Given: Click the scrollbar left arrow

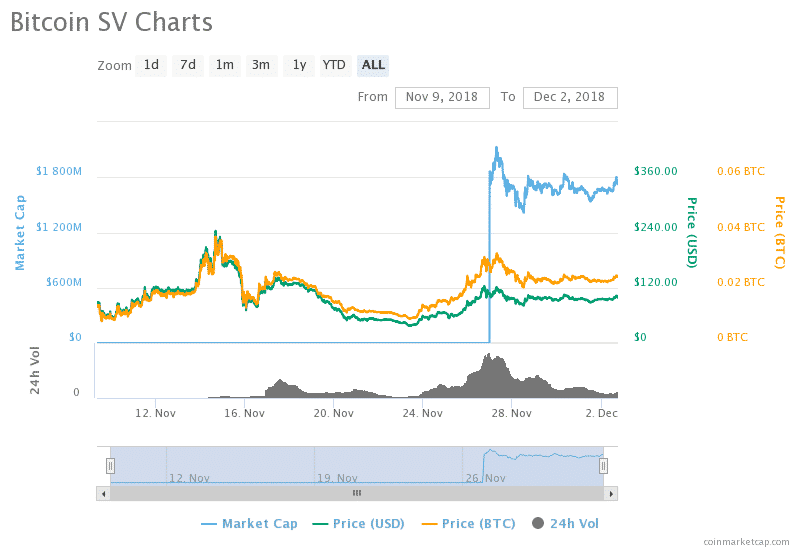Looking at the screenshot, I should click(x=104, y=493).
